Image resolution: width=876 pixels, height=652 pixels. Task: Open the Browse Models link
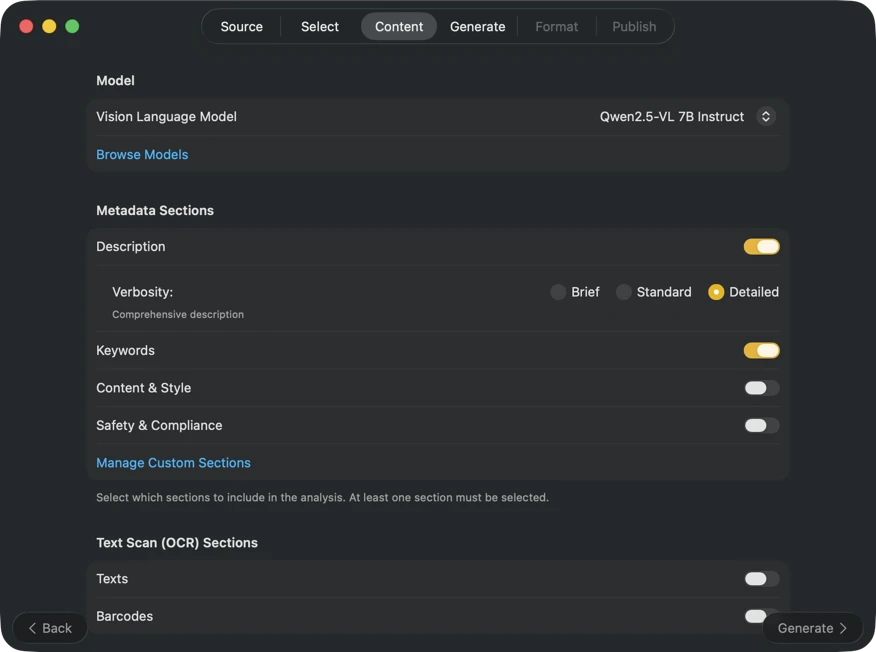pyautogui.click(x=141, y=154)
